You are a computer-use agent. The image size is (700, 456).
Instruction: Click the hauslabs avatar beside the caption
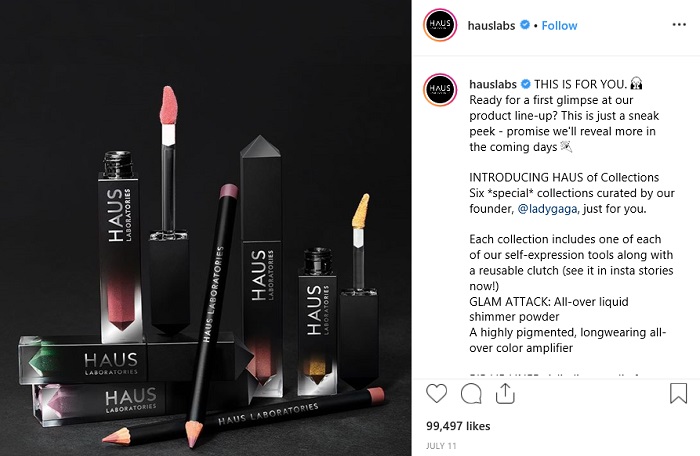tap(440, 90)
